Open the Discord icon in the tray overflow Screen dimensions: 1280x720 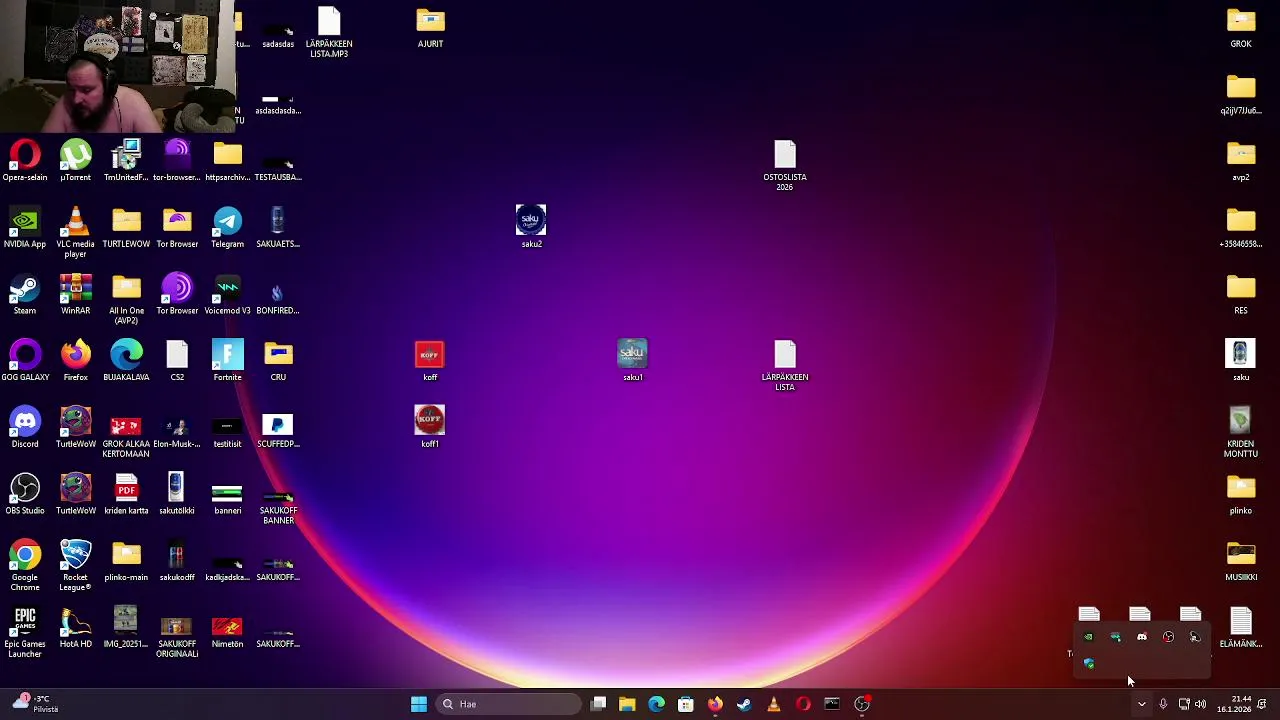coord(1142,637)
